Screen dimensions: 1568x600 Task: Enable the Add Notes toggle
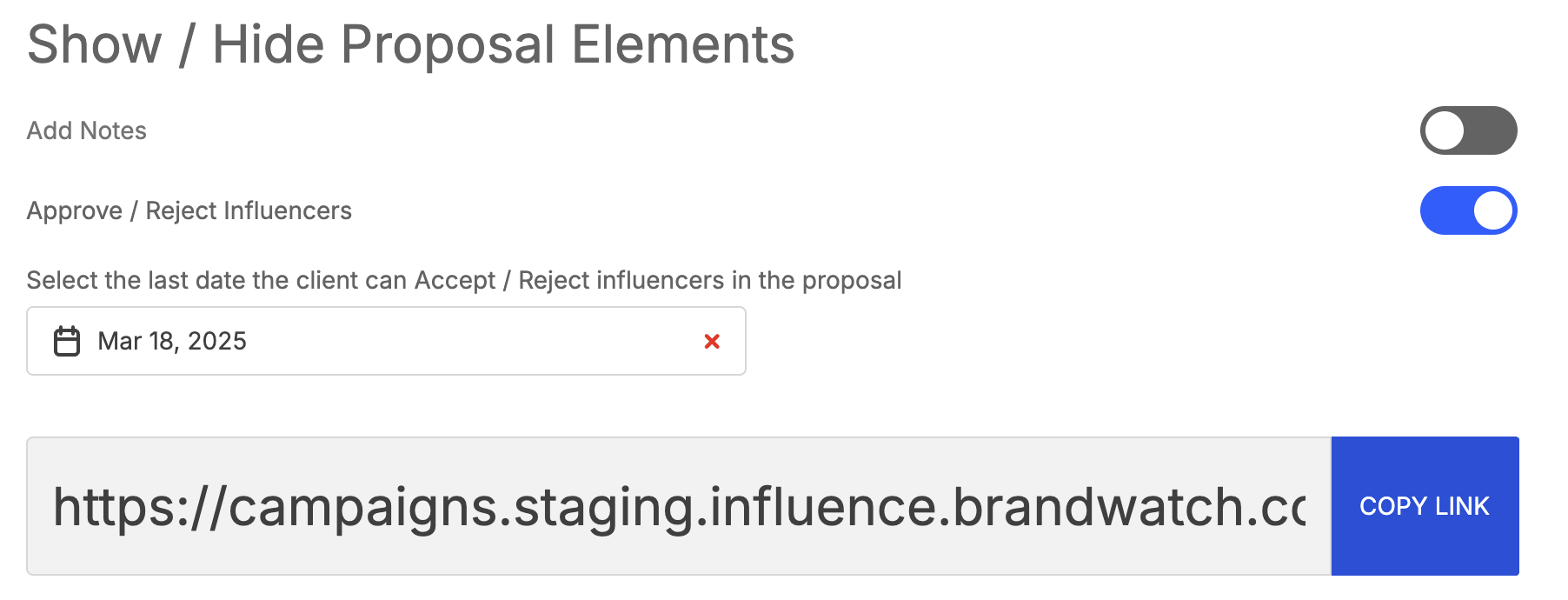click(x=1468, y=130)
